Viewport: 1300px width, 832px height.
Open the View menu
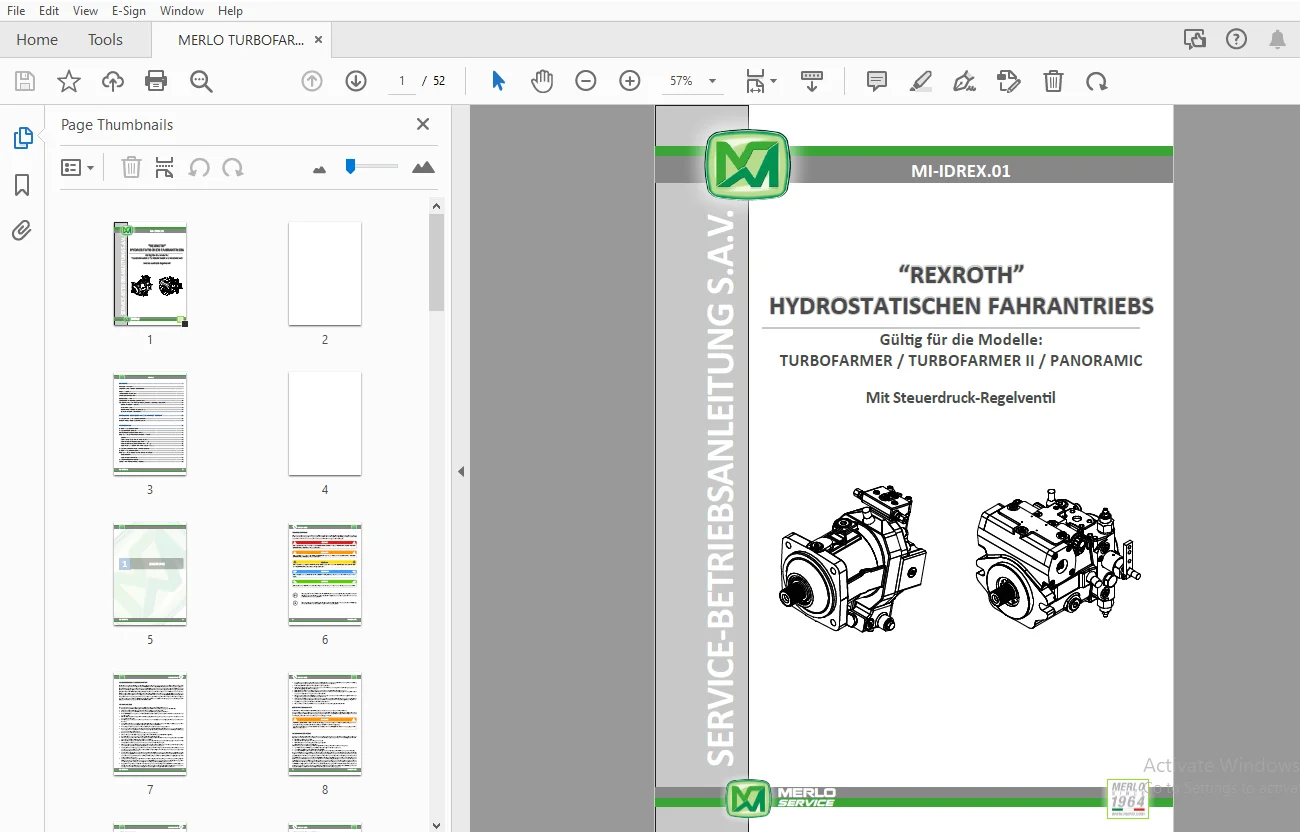[85, 11]
